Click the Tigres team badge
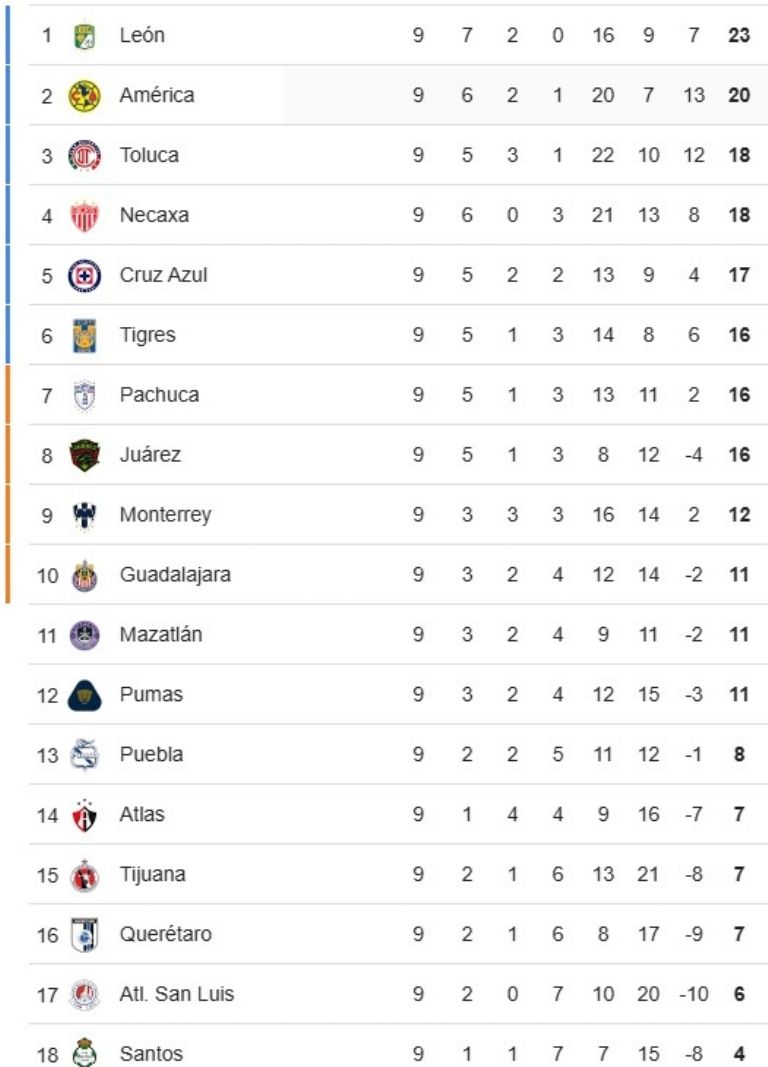The width and height of the screenshot is (768, 1067). click(85, 335)
